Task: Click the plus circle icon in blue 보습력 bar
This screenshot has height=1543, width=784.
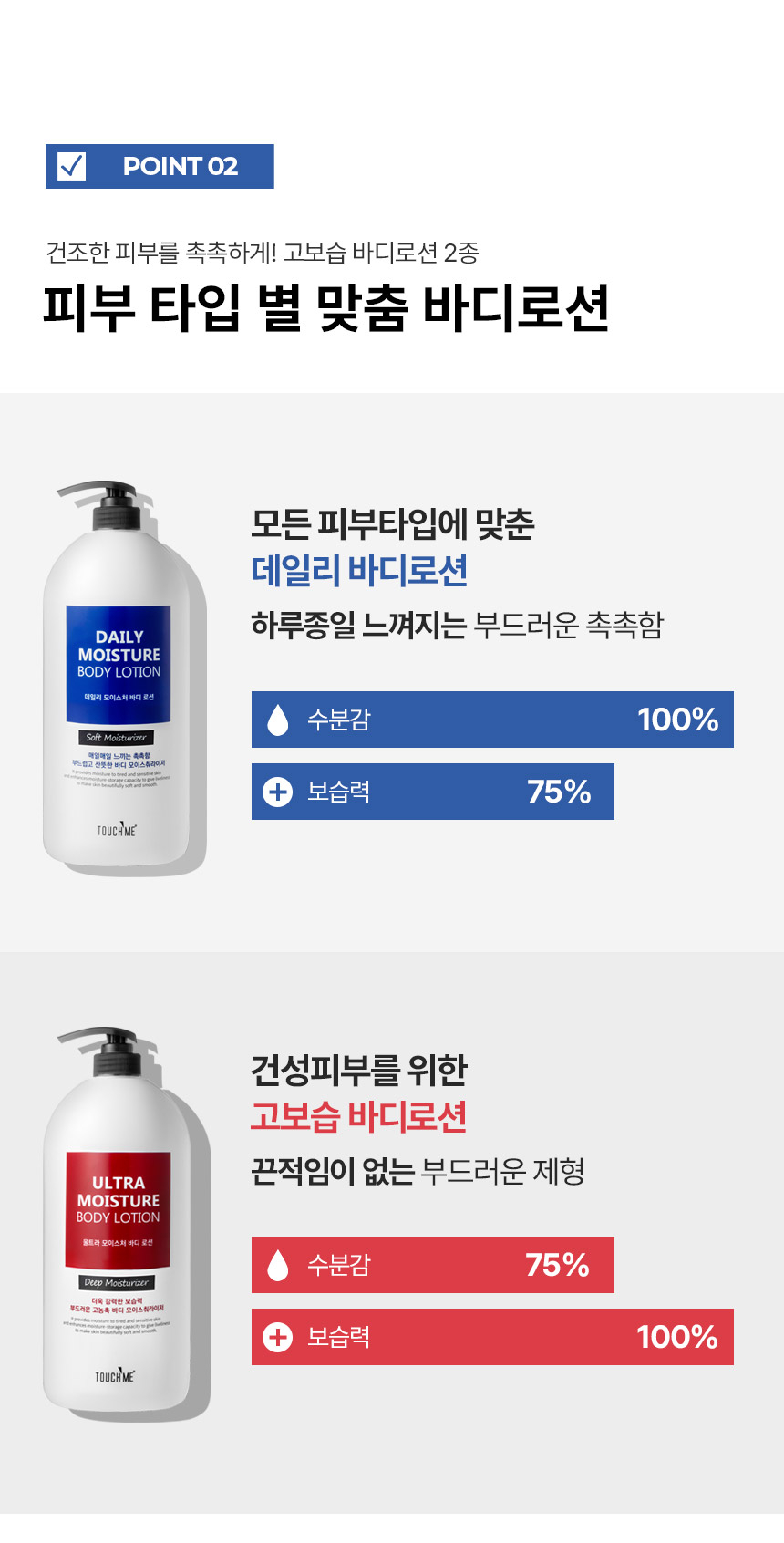Action: [x=277, y=792]
